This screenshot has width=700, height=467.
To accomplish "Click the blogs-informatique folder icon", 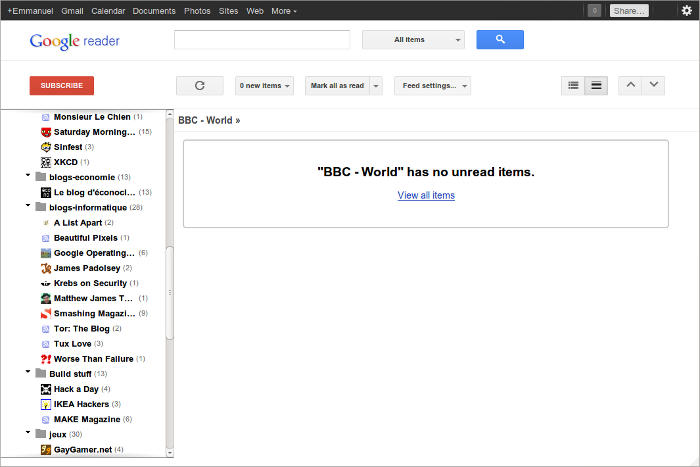I will click(41, 207).
